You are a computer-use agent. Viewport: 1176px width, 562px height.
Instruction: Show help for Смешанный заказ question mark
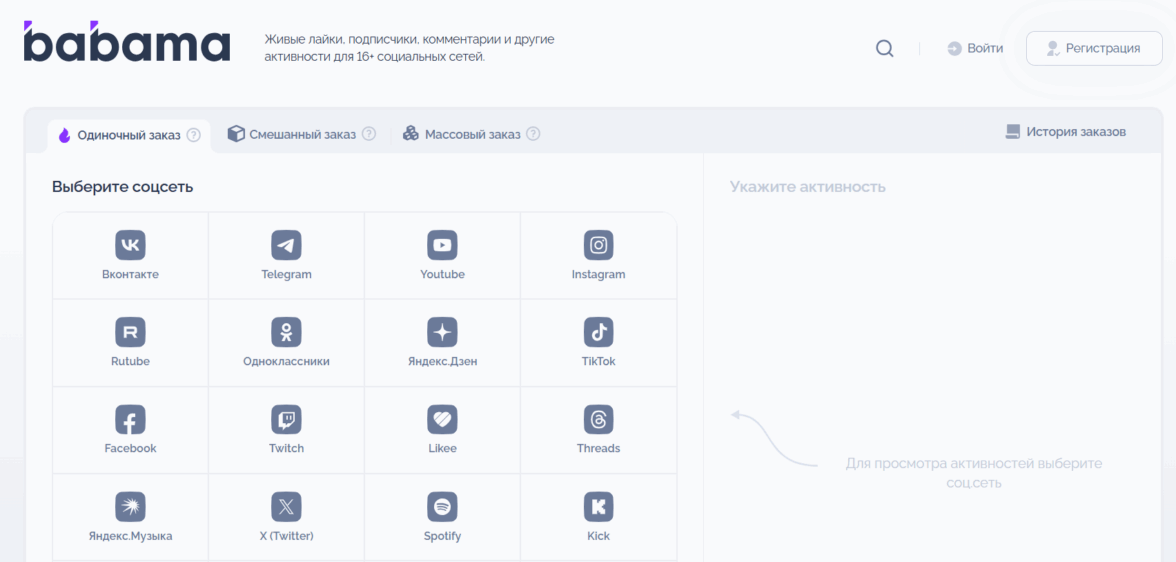368,134
